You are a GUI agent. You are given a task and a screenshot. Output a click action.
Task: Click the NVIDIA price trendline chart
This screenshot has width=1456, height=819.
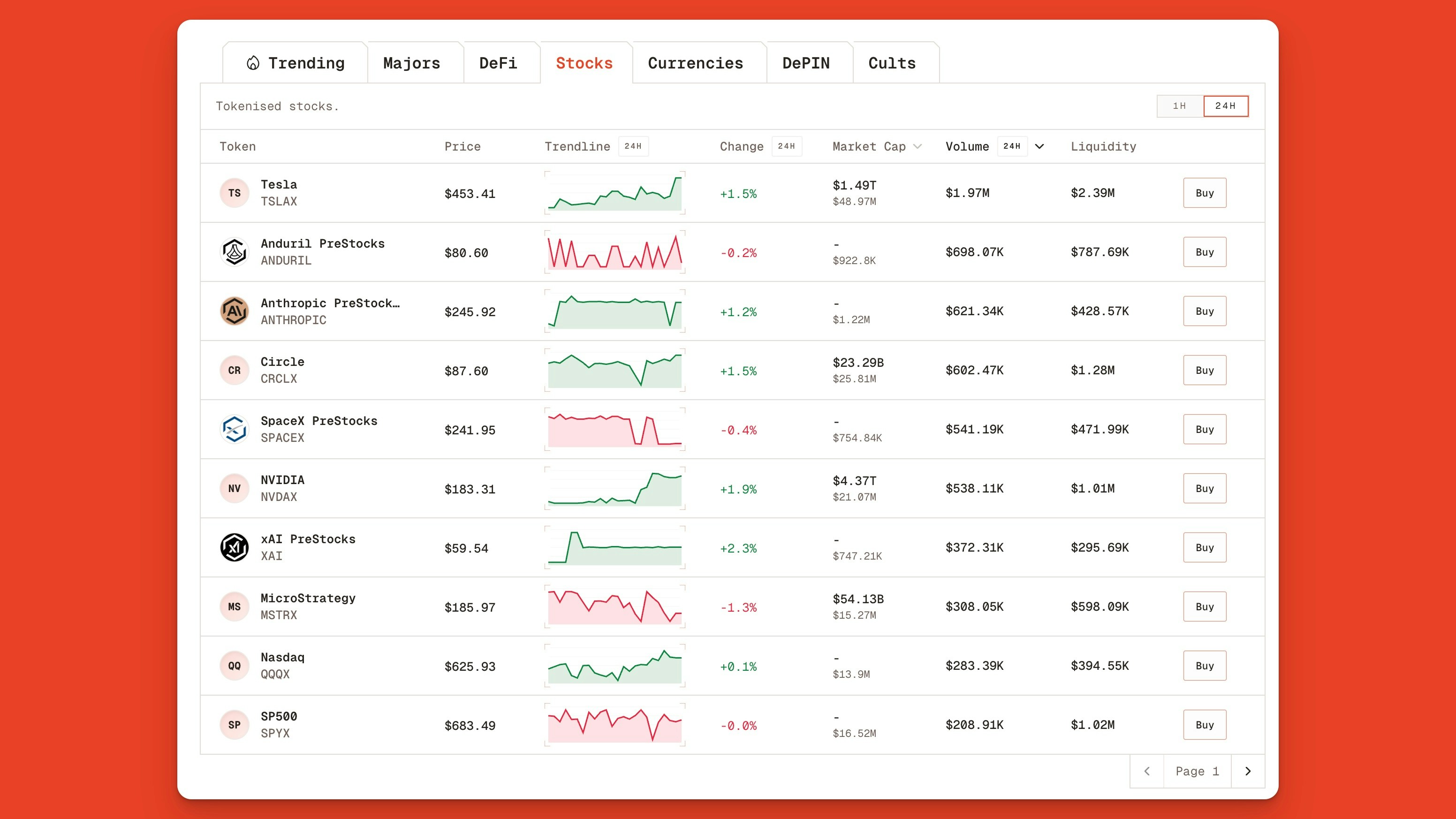[614, 488]
